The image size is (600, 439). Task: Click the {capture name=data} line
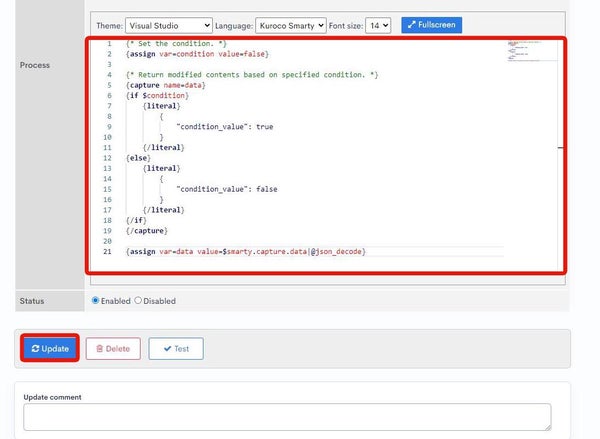pos(166,85)
